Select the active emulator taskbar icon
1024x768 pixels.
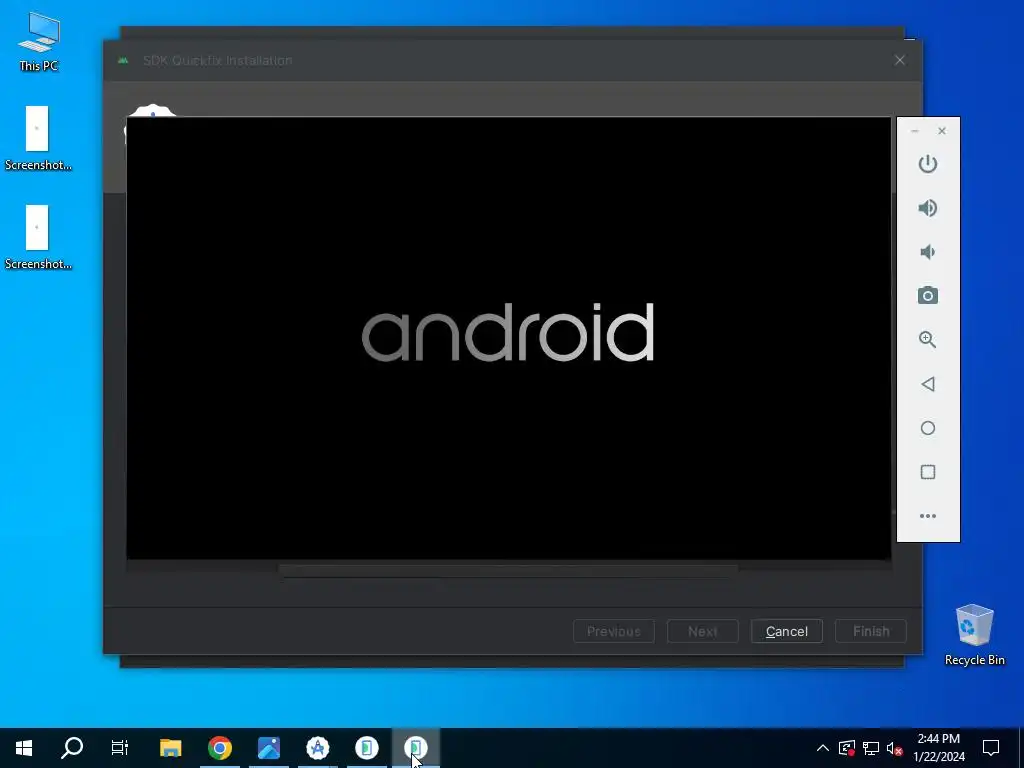pyautogui.click(x=415, y=748)
